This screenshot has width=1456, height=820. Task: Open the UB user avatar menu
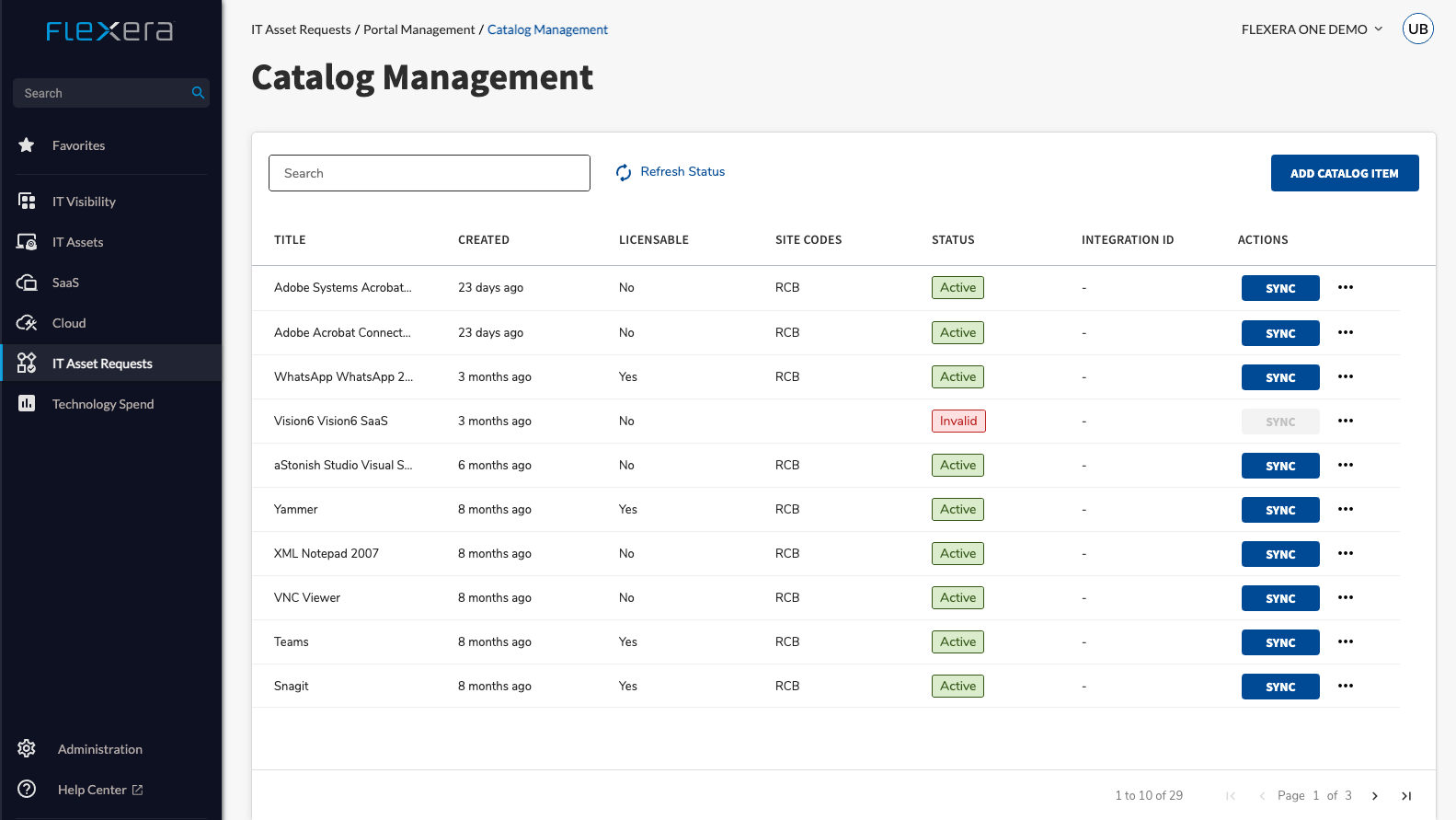[x=1417, y=29]
